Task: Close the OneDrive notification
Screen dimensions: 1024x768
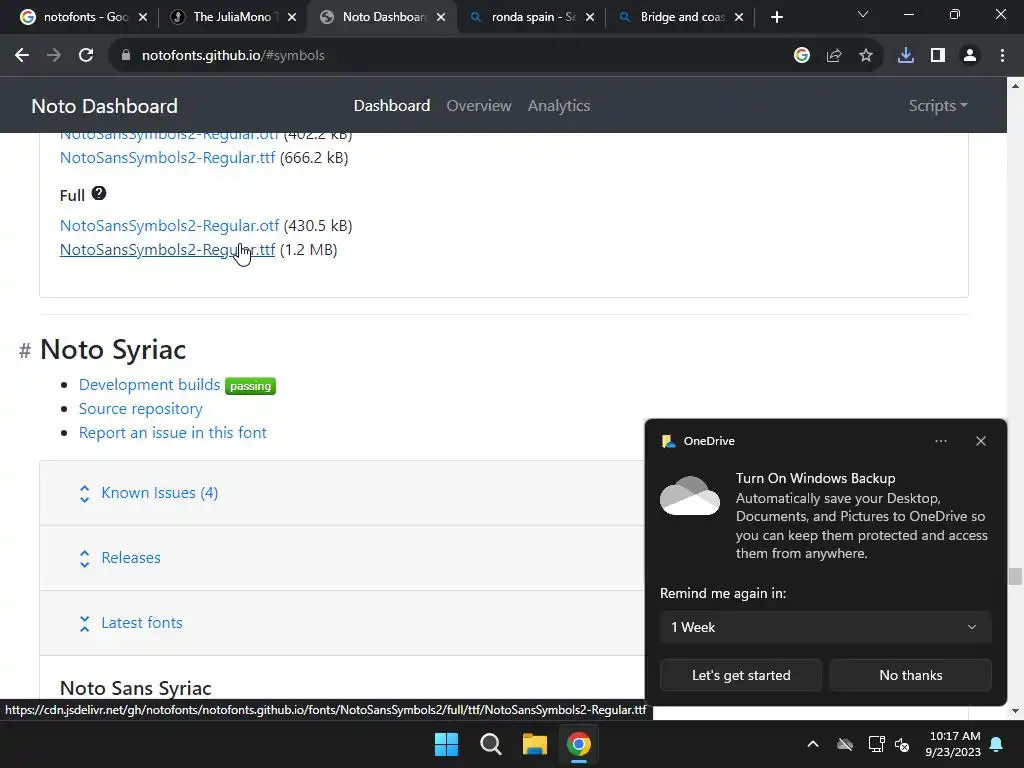Action: [x=981, y=441]
